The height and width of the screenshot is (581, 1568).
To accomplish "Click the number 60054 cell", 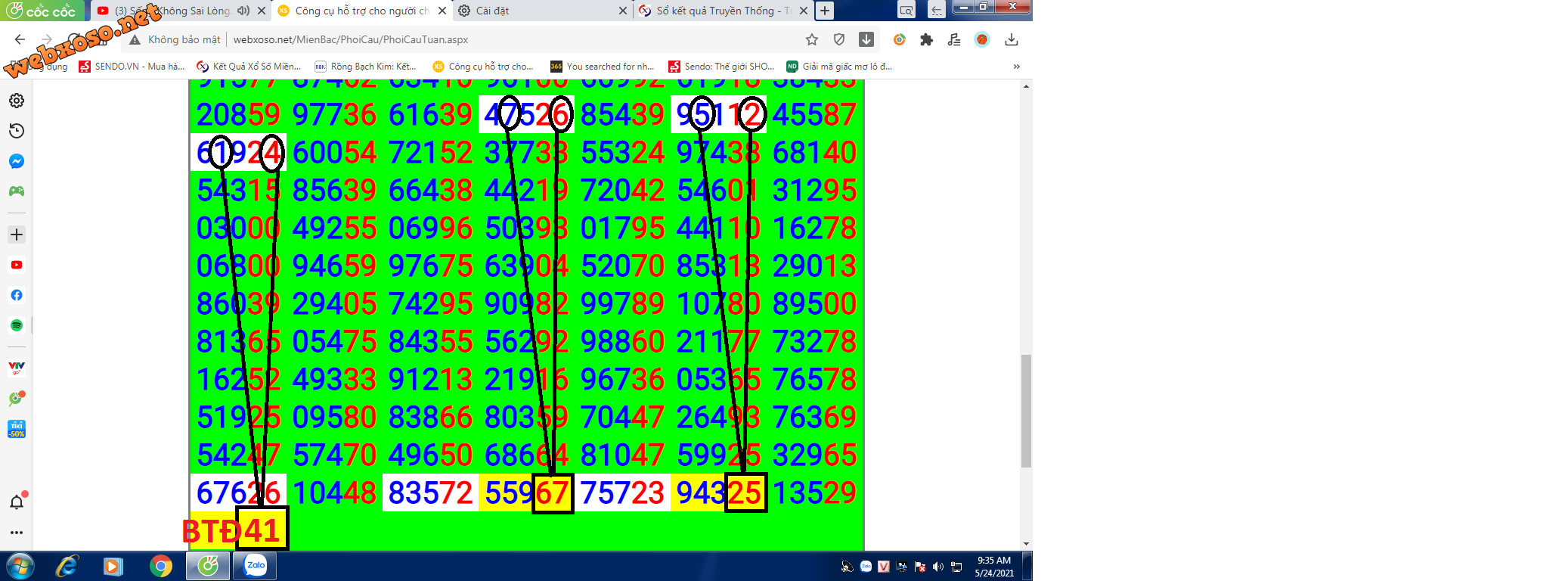I will [334, 152].
